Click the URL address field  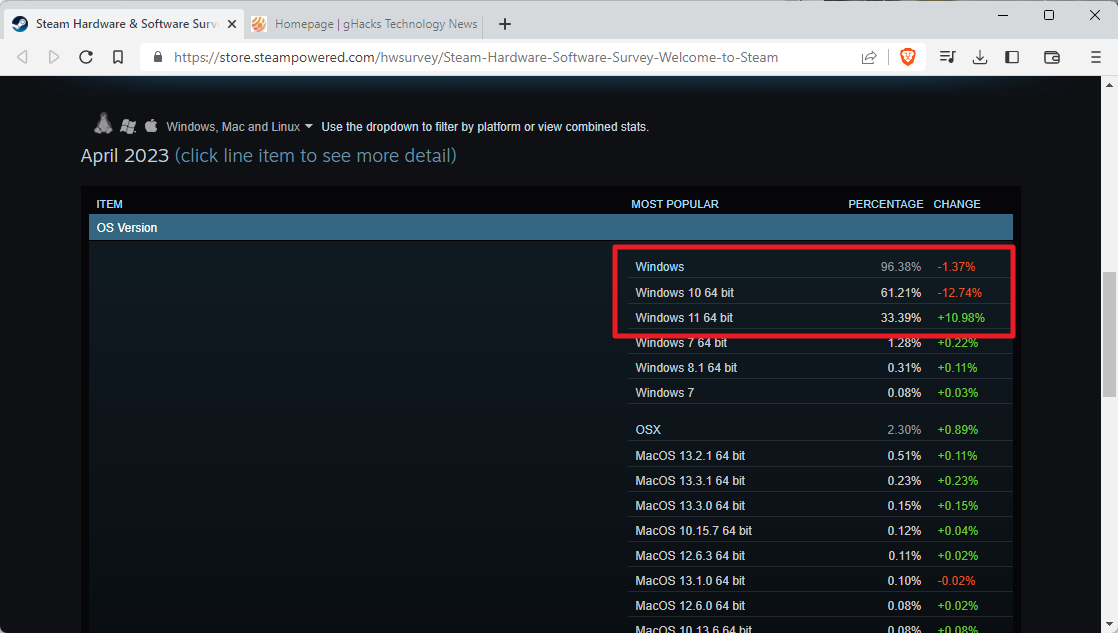click(476, 57)
